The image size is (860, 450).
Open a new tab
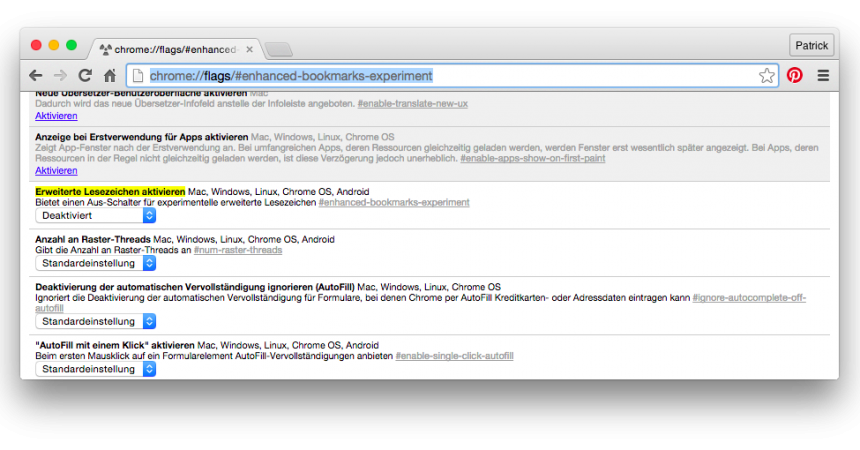[279, 50]
